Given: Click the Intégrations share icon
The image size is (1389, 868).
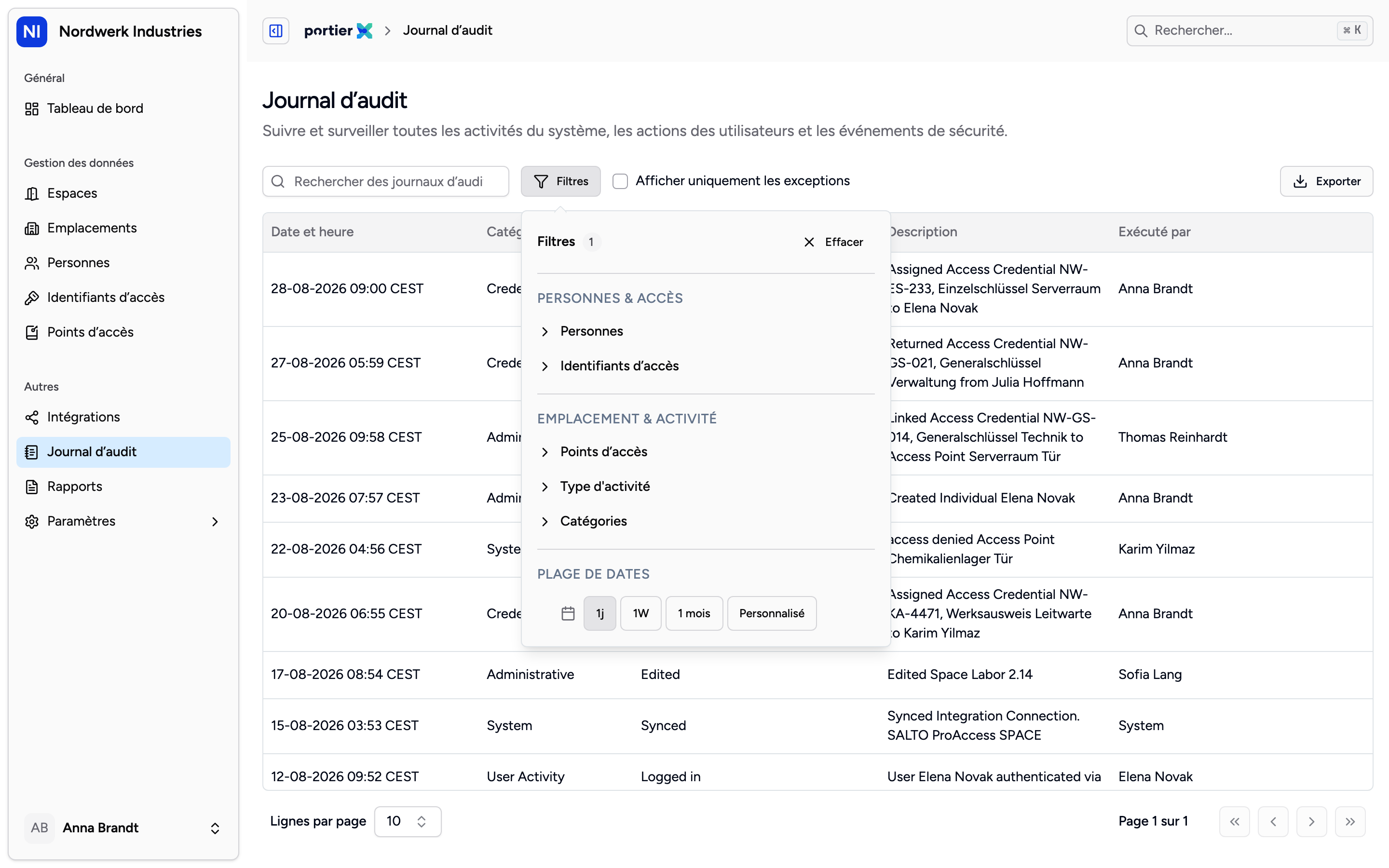Looking at the screenshot, I should coord(32,417).
